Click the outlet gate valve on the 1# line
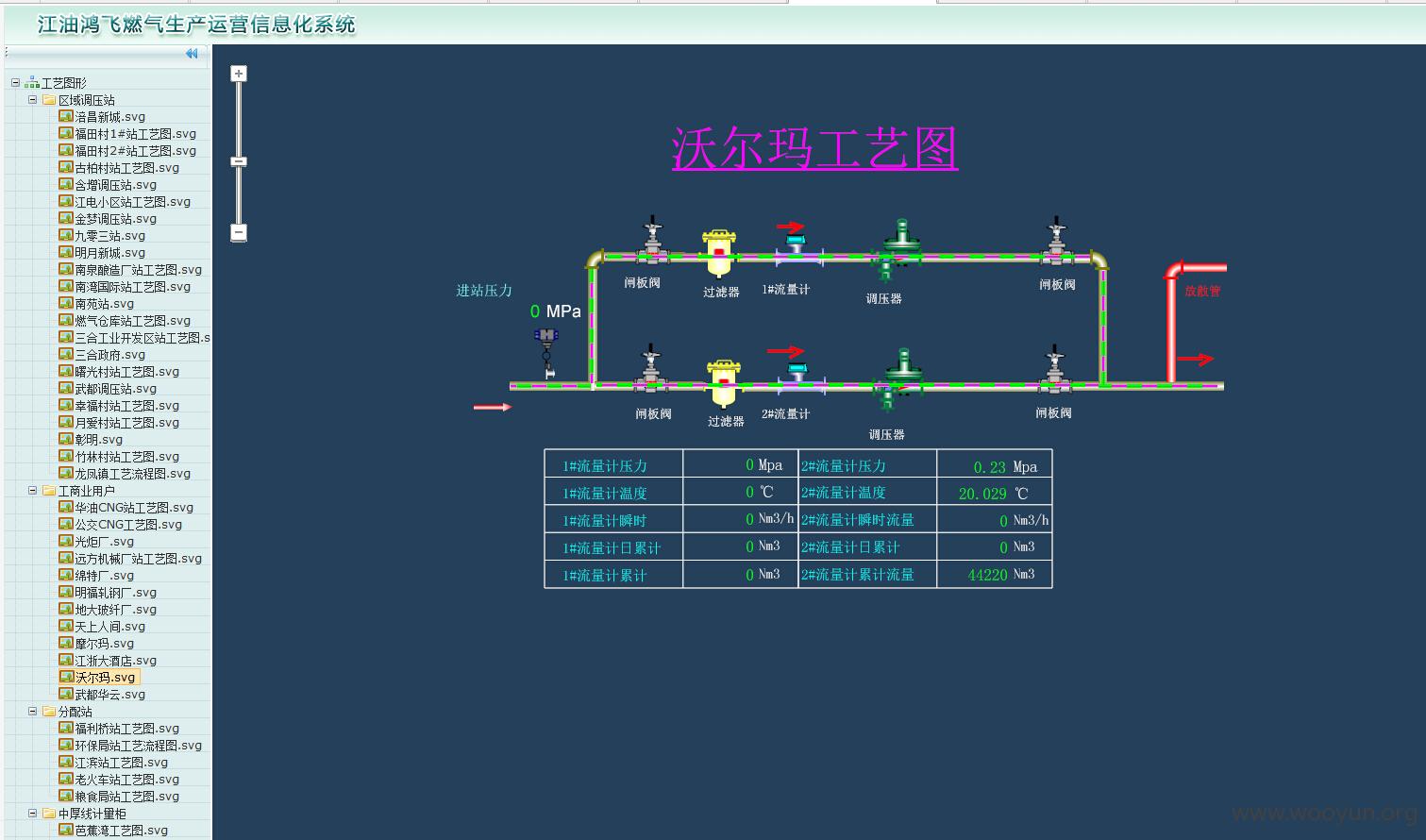The height and width of the screenshot is (840, 1426). coord(1057,240)
